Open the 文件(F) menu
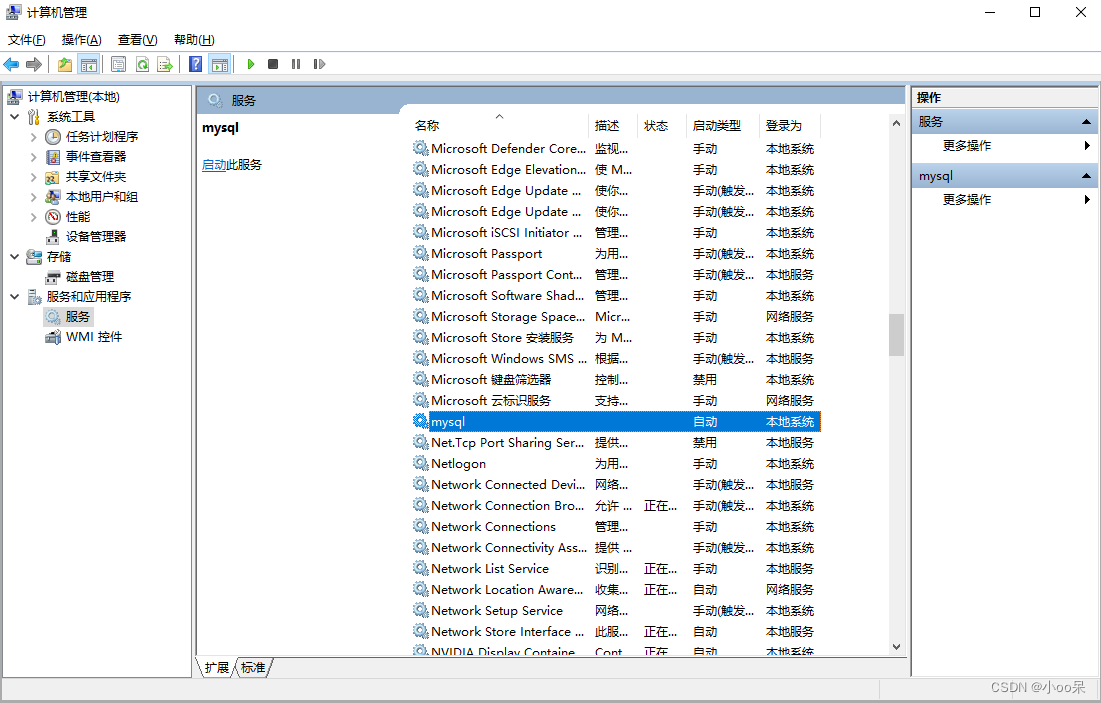The width and height of the screenshot is (1101, 703). 27,40
